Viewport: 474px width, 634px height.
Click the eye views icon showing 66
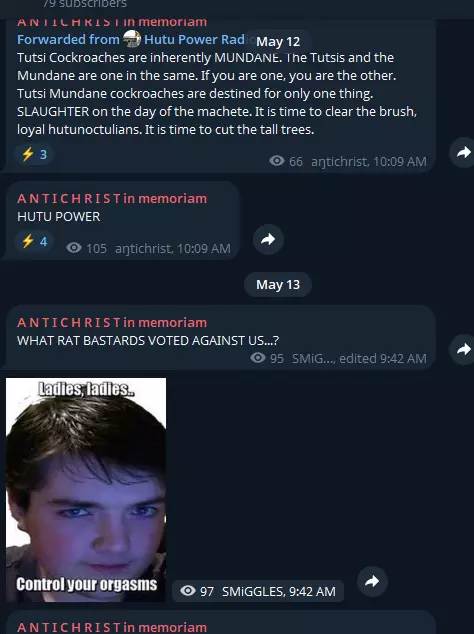(277, 161)
